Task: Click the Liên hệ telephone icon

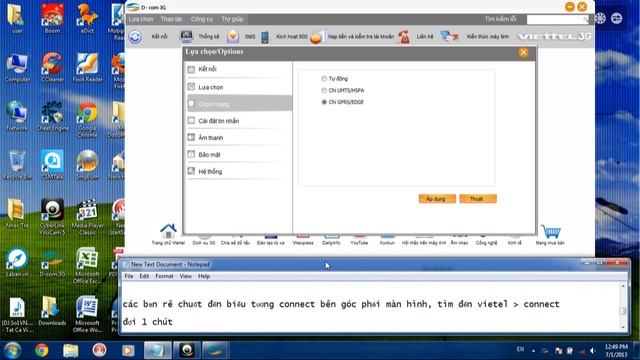Action: (404, 37)
